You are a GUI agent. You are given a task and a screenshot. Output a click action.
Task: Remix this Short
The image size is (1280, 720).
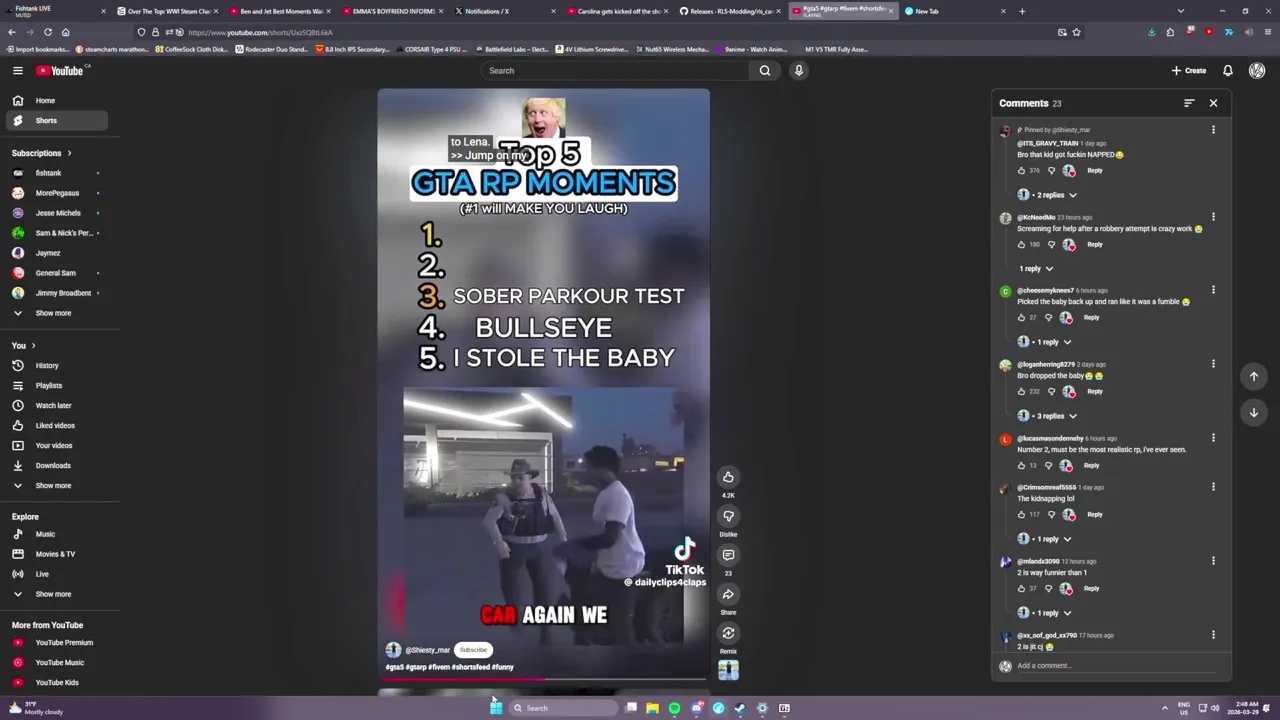click(728, 633)
